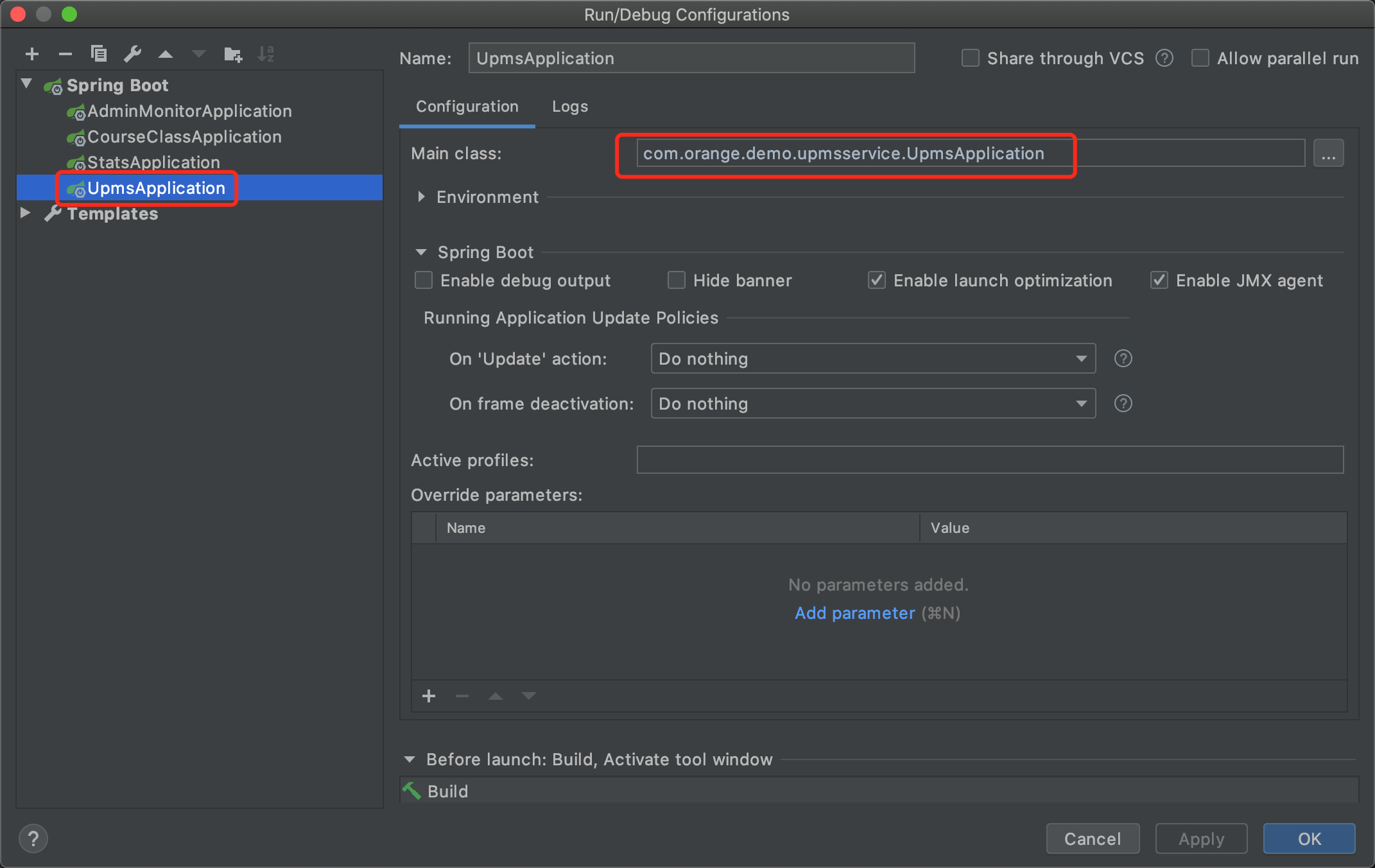Uncheck Enable JMX agent
Viewport: 1375px width, 868px height.
coord(1159,281)
